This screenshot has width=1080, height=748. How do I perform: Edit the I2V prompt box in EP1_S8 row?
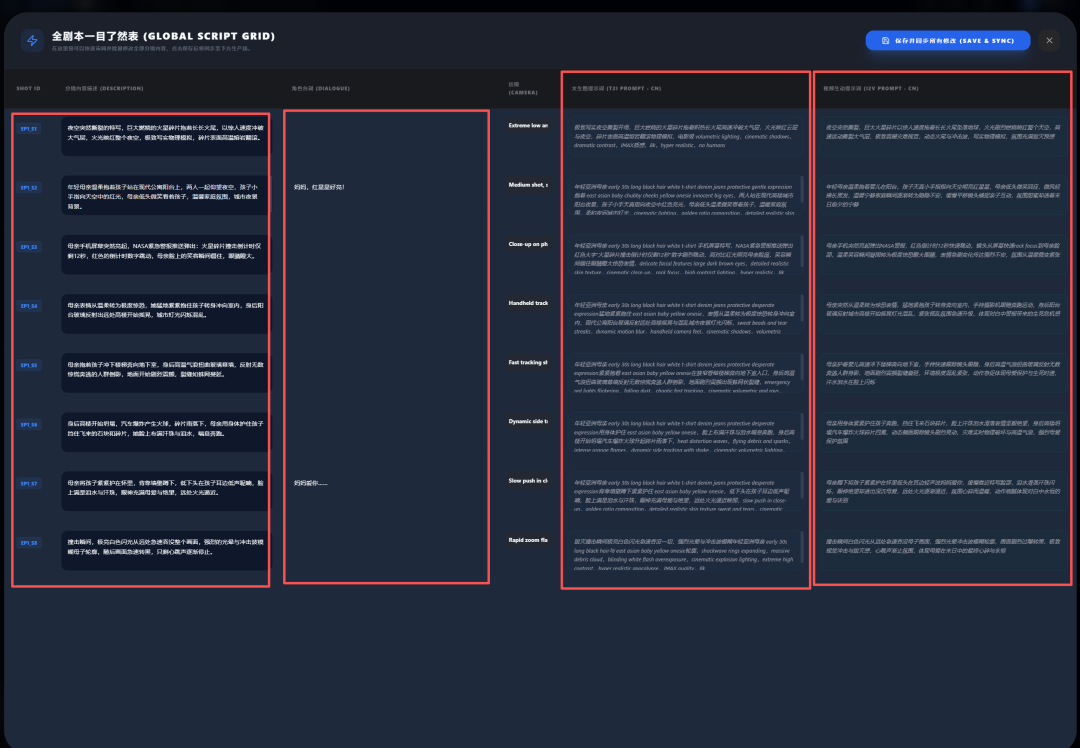pos(944,551)
